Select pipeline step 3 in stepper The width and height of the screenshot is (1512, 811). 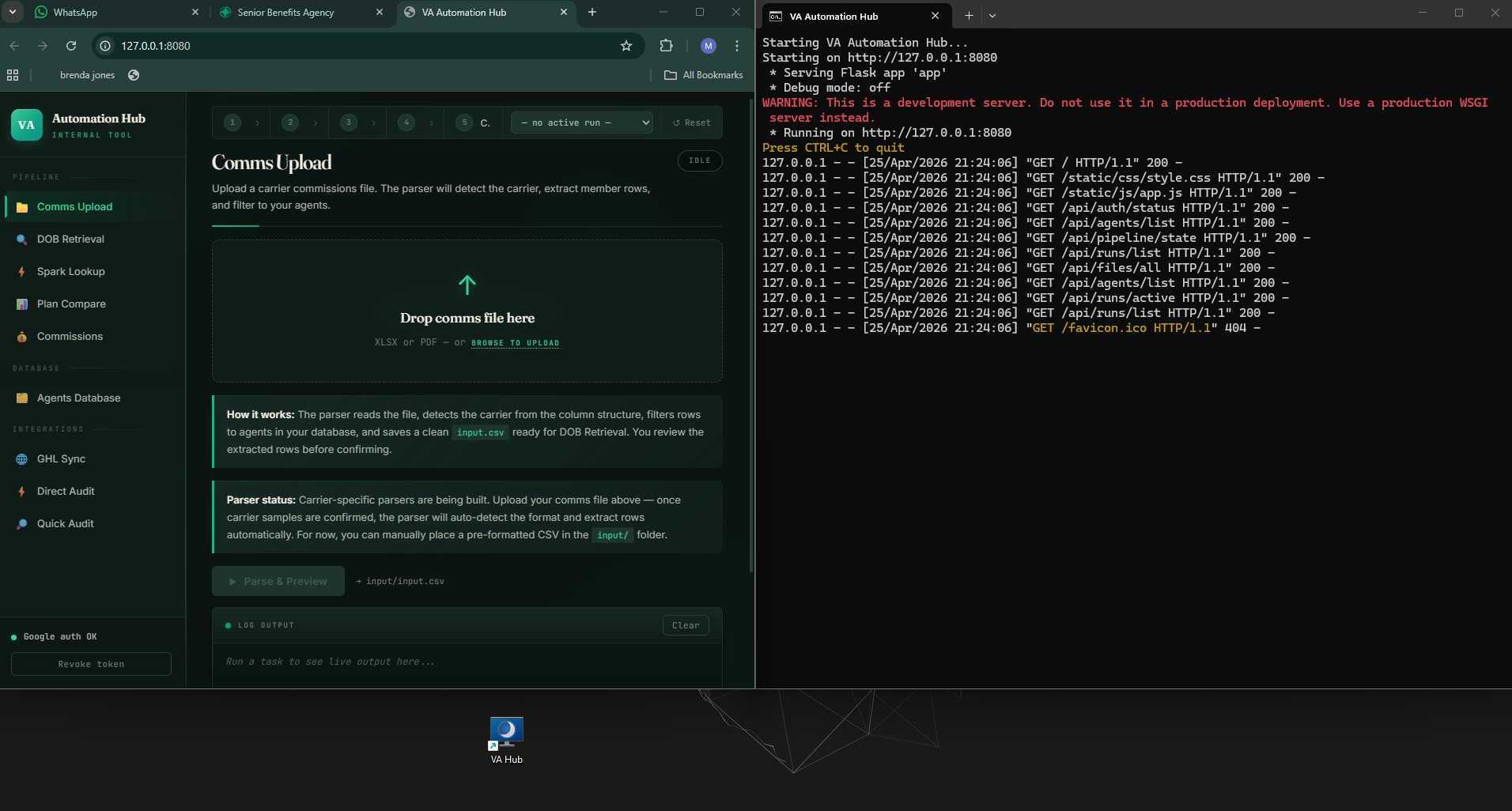click(x=348, y=123)
